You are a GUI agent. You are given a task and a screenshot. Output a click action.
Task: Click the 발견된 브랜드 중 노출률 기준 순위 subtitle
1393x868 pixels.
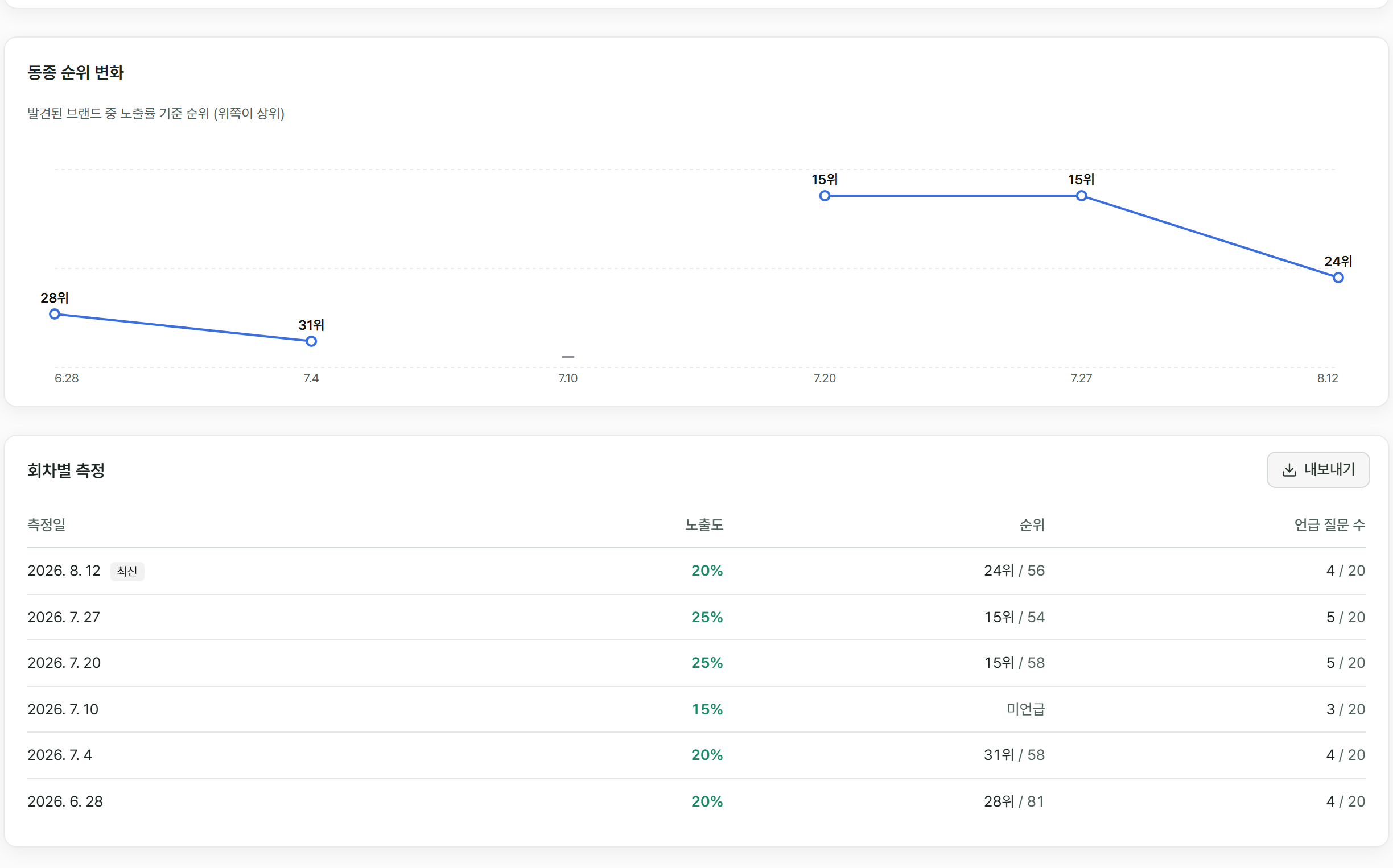click(156, 114)
